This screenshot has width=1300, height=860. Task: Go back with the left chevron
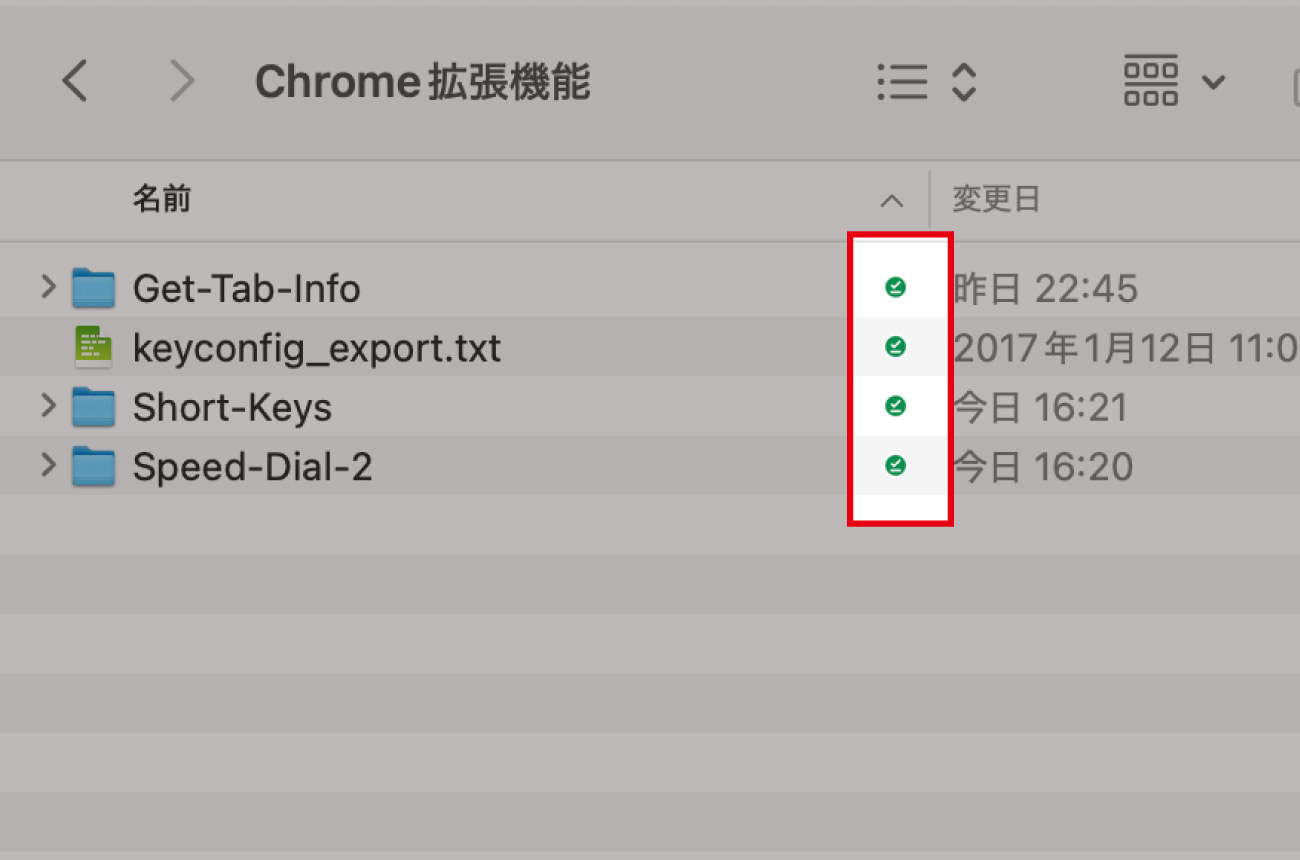point(75,81)
